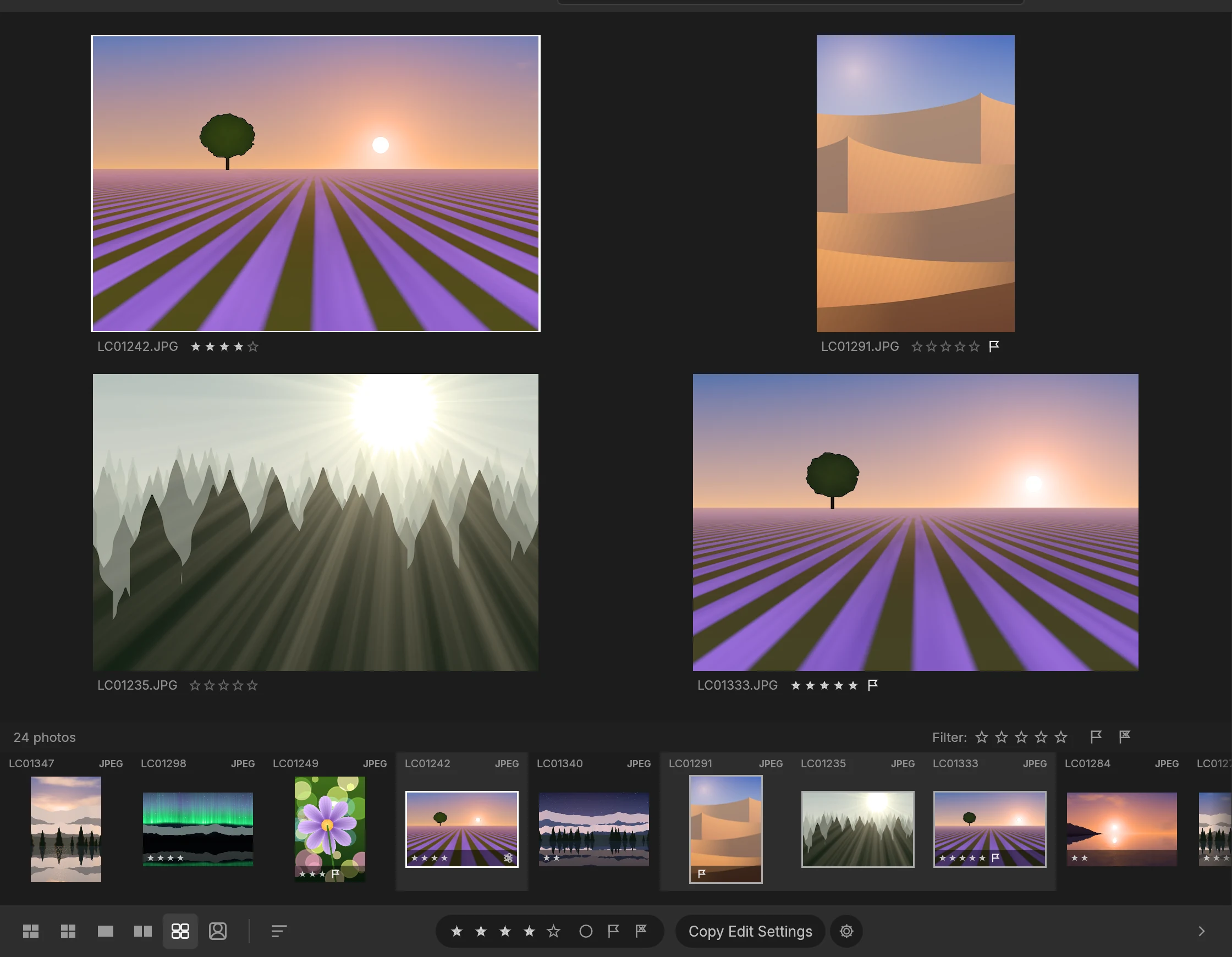1232x957 pixels.
Task: Click the LC01242.JPG filename label
Action: 137,346
